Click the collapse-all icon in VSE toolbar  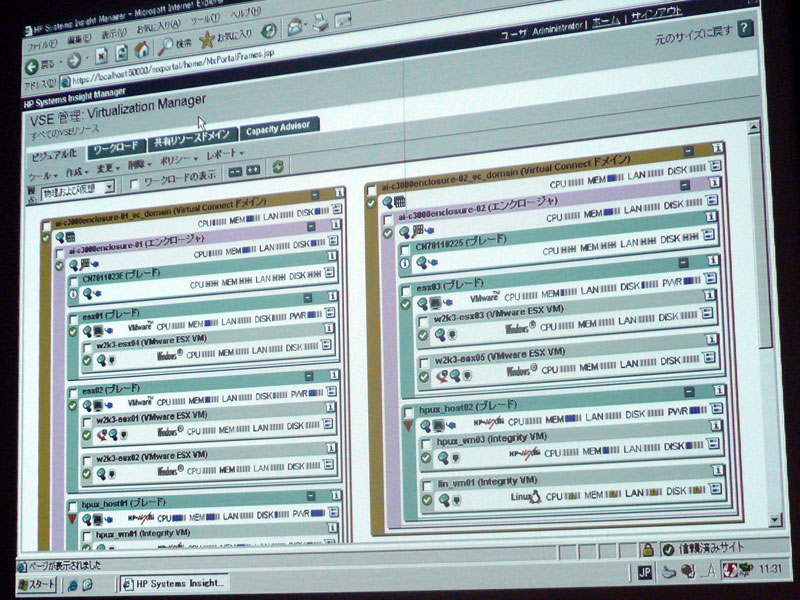235,172
